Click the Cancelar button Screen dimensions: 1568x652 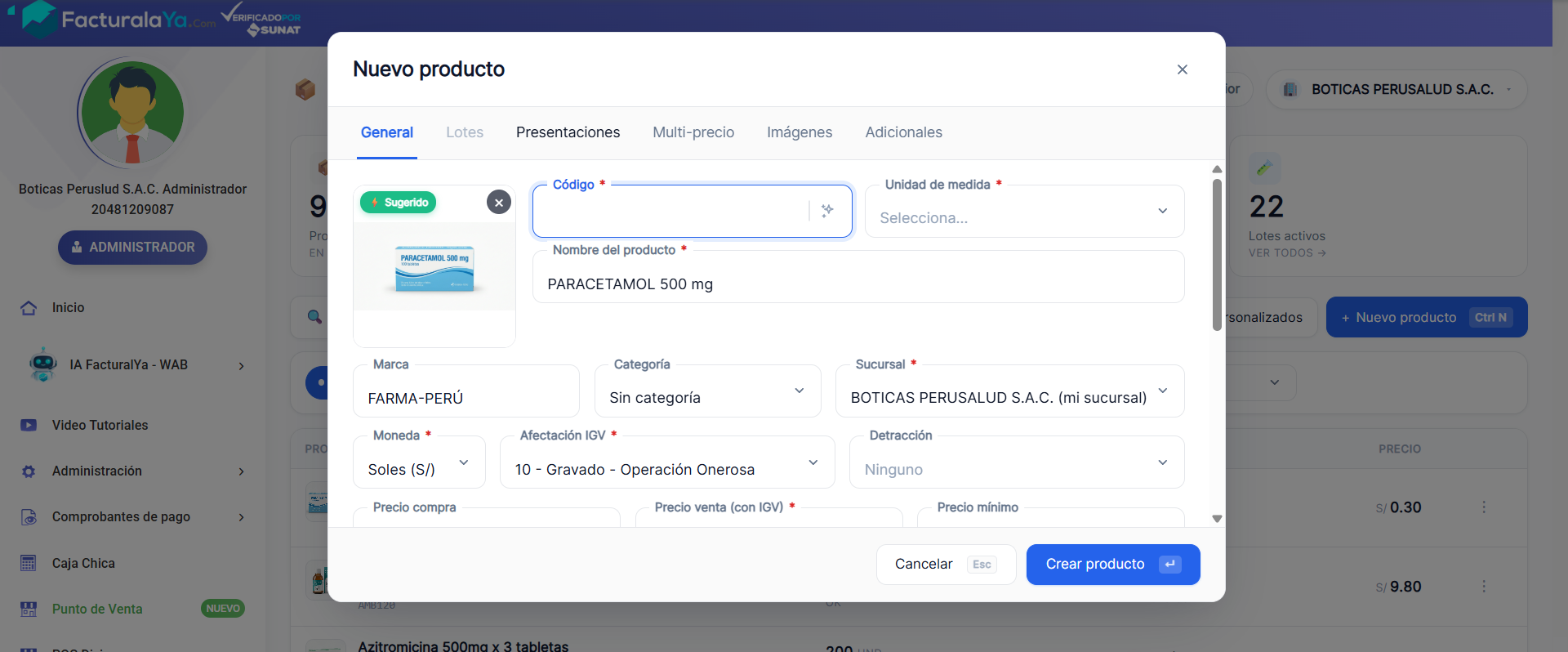click(946, 565)
